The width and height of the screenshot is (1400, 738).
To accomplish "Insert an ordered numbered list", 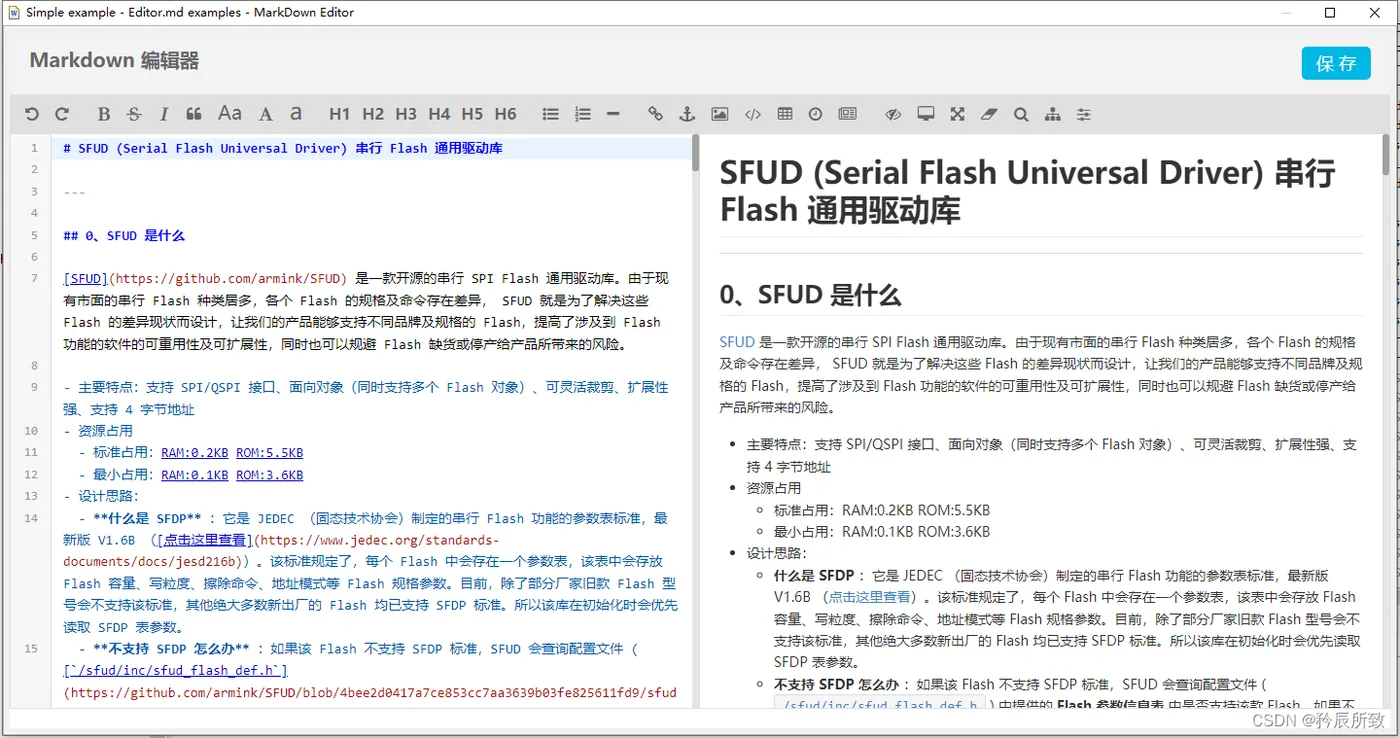I will tap(583, 114).
